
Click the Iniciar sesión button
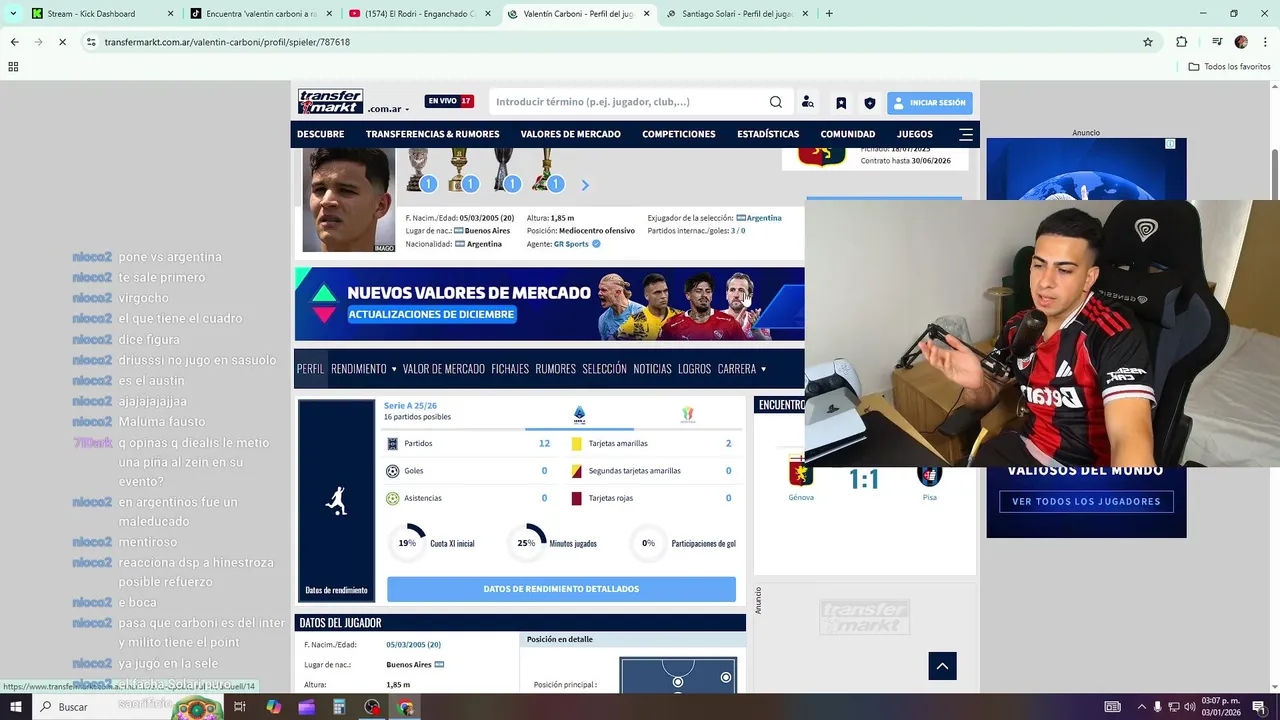pyautogui.click(x=929, y=102)
